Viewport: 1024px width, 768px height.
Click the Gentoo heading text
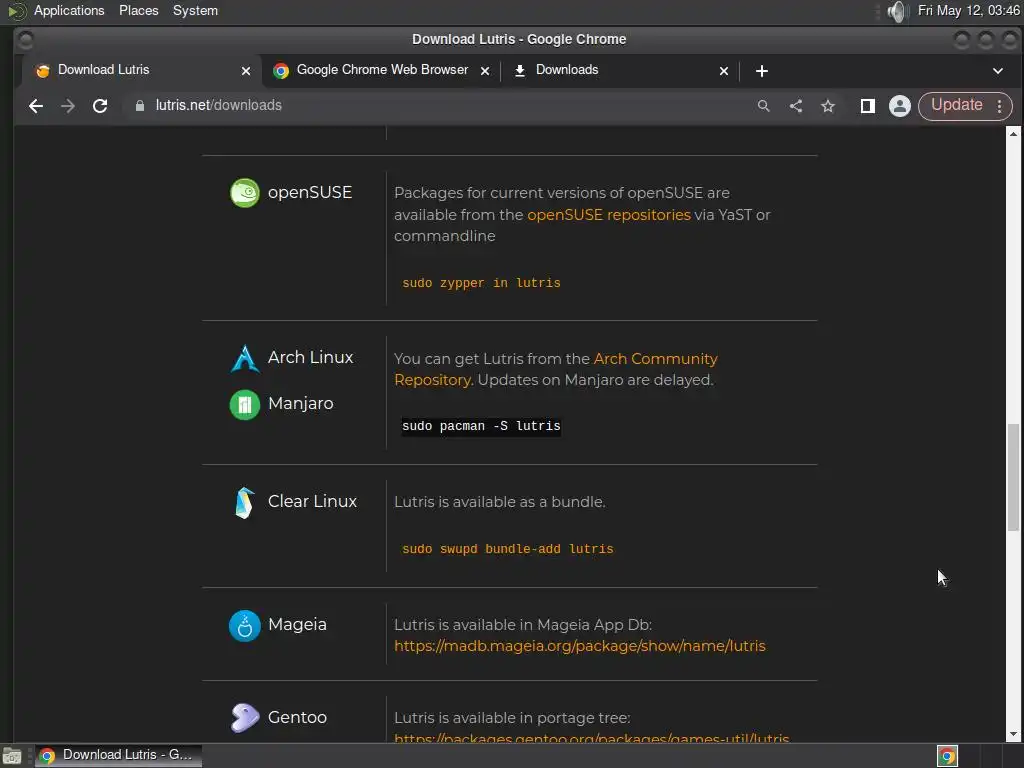[x=297, y=717]
